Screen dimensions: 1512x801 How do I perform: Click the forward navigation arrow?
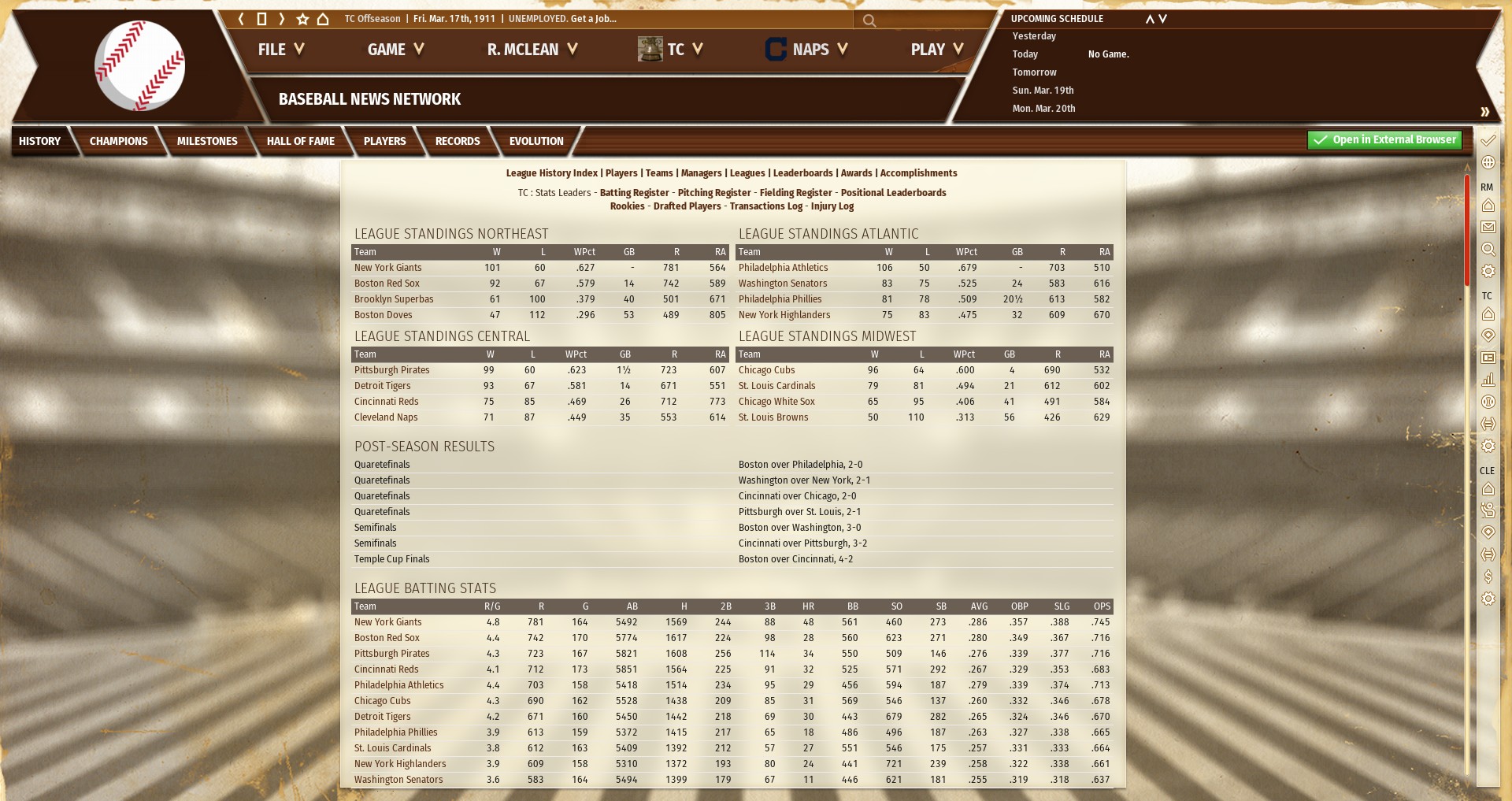[281, 19]
